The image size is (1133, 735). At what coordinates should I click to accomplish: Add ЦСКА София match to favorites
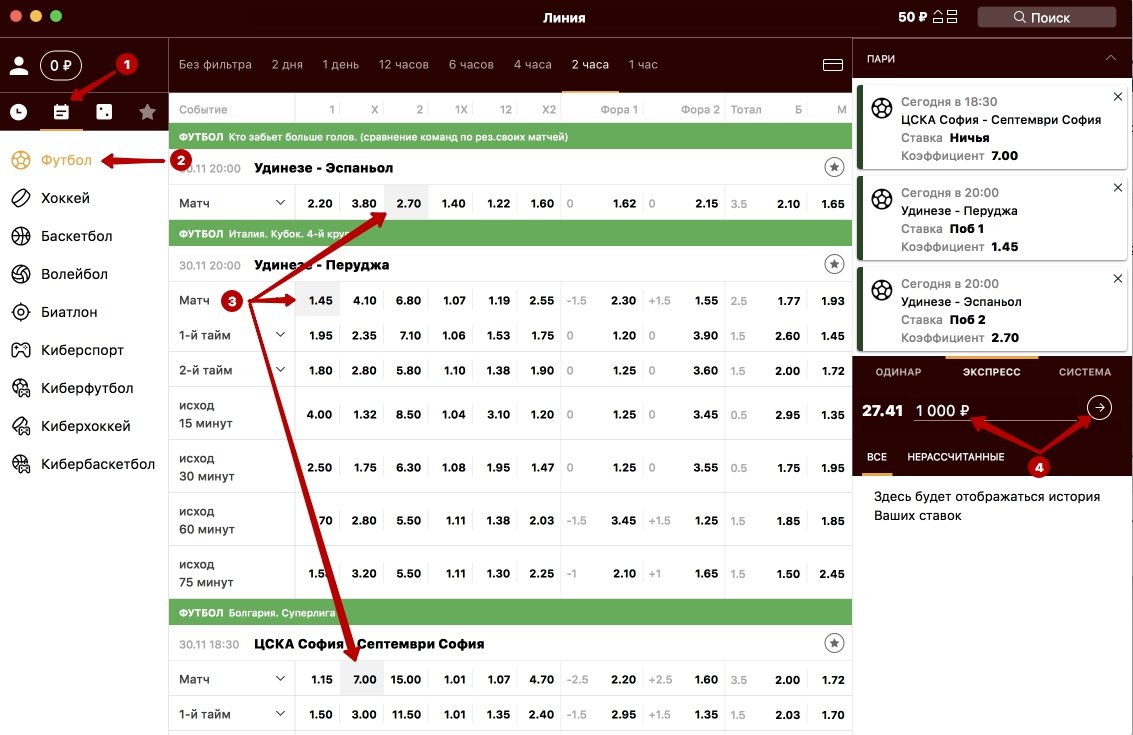[834, 643]
